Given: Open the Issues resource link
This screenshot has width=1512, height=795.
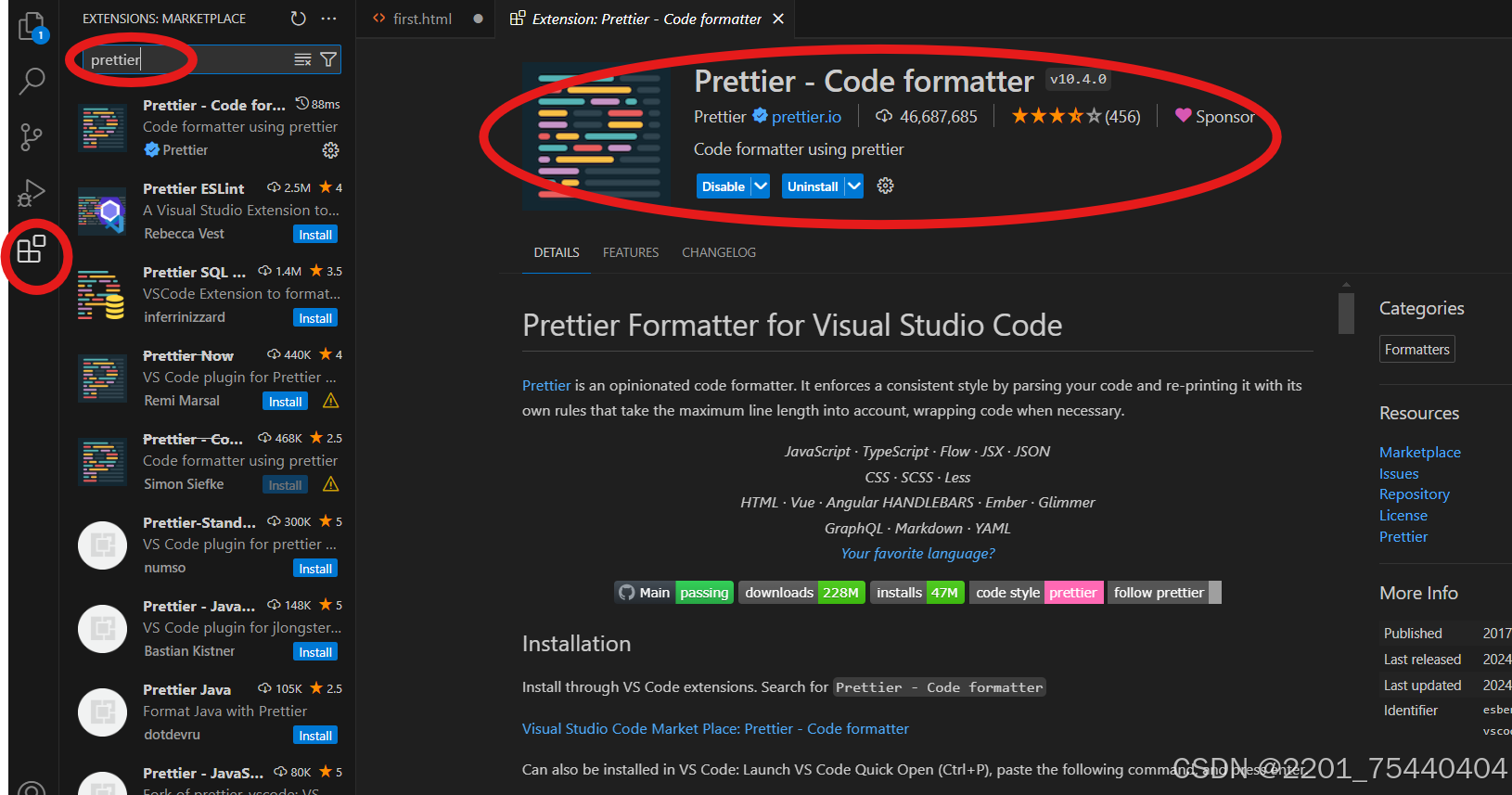Looking at the screenshot, I should (x=1399, y=474).
